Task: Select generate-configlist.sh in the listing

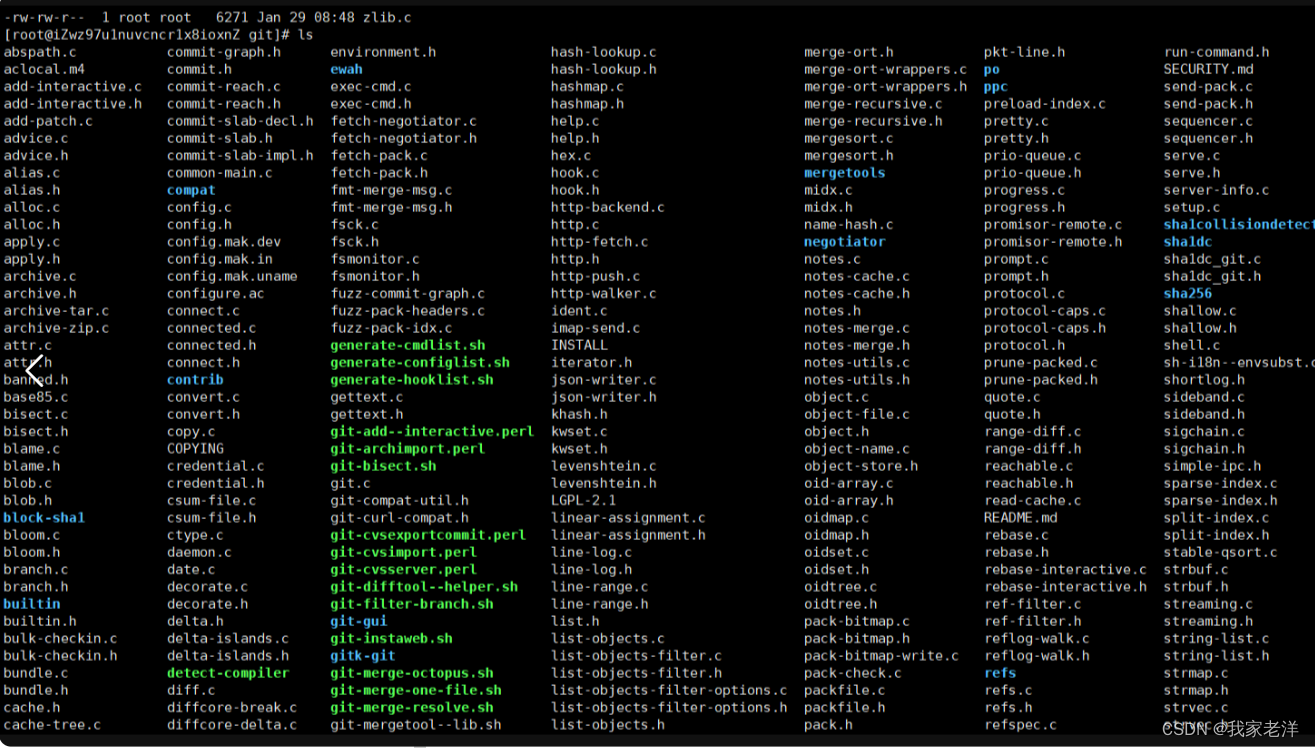Action: click(x=420, y=362)
